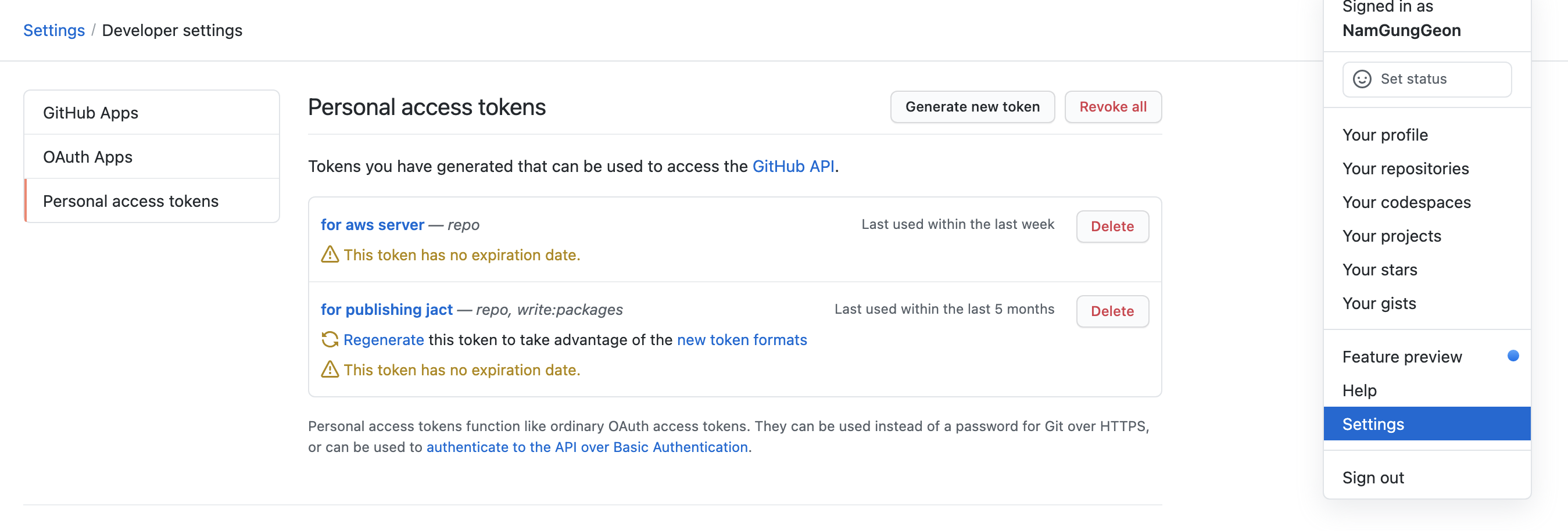This screenshot has height=531, width=1568.
Task: Delete the 'for publishing jact' token
Action: point(1112,311)
